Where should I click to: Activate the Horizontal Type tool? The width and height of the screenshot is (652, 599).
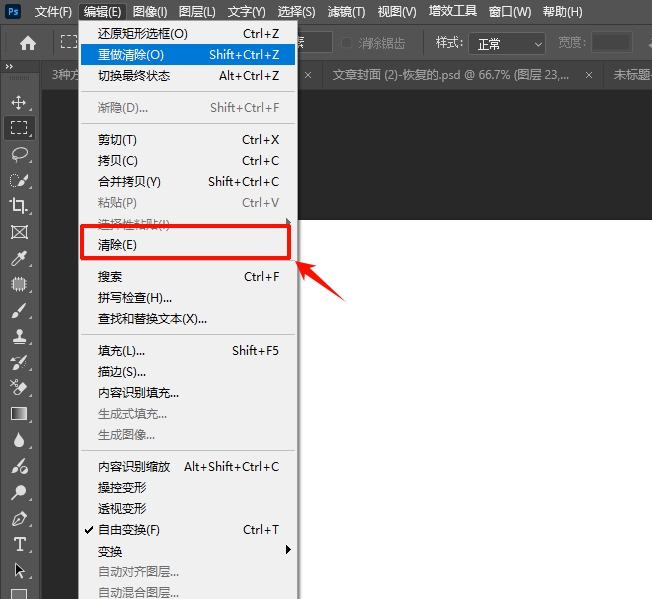[19, 545]
